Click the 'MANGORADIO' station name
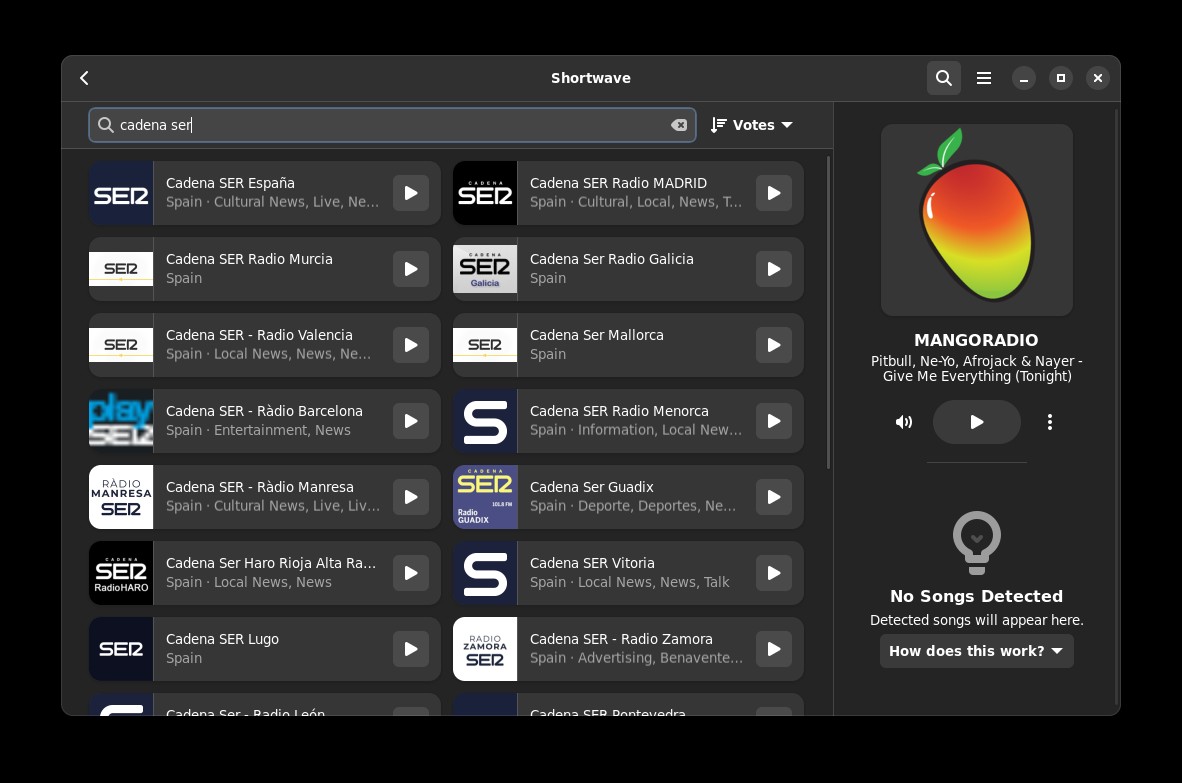 (976, 340)
